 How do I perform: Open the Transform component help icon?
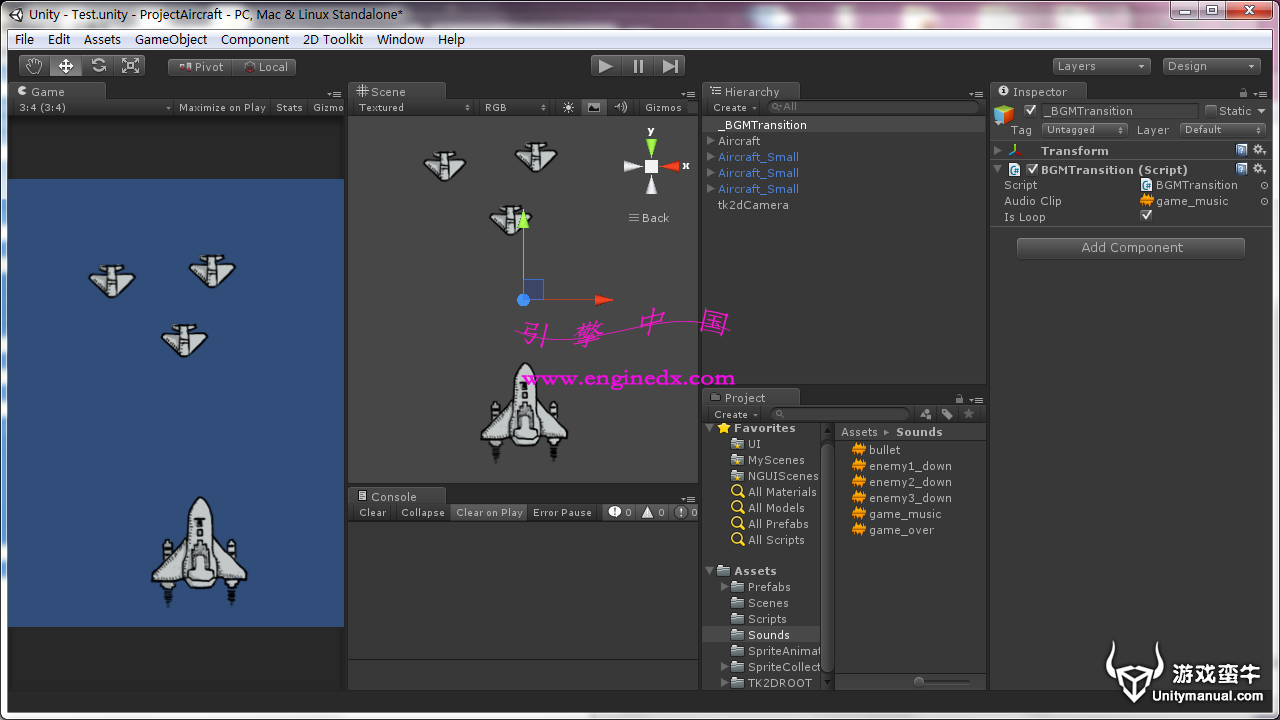1242,150
